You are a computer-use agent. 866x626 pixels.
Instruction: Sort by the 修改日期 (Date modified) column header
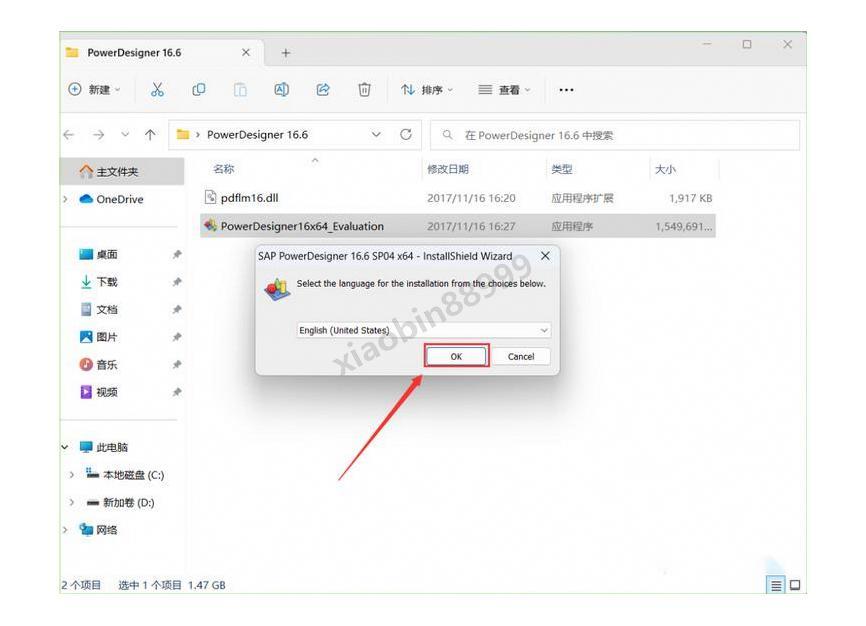[448, 169]
